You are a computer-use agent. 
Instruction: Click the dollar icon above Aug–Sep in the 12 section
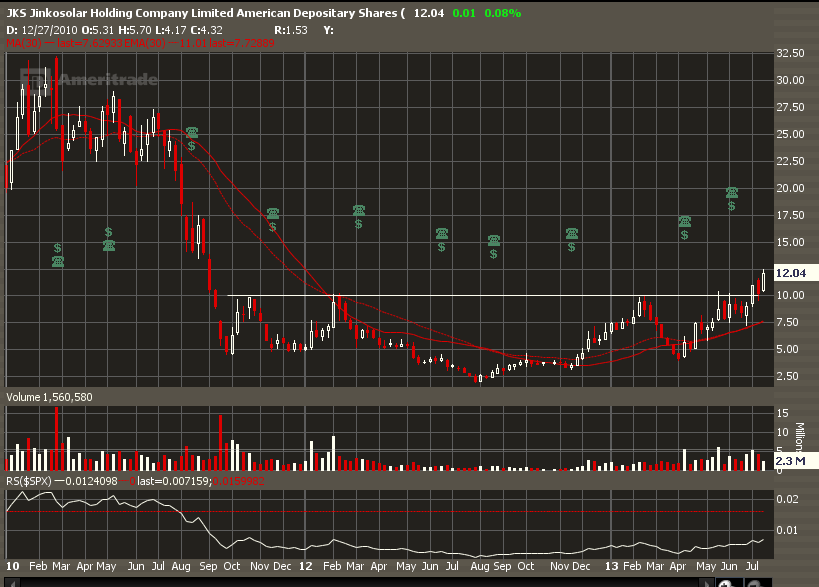494,254
